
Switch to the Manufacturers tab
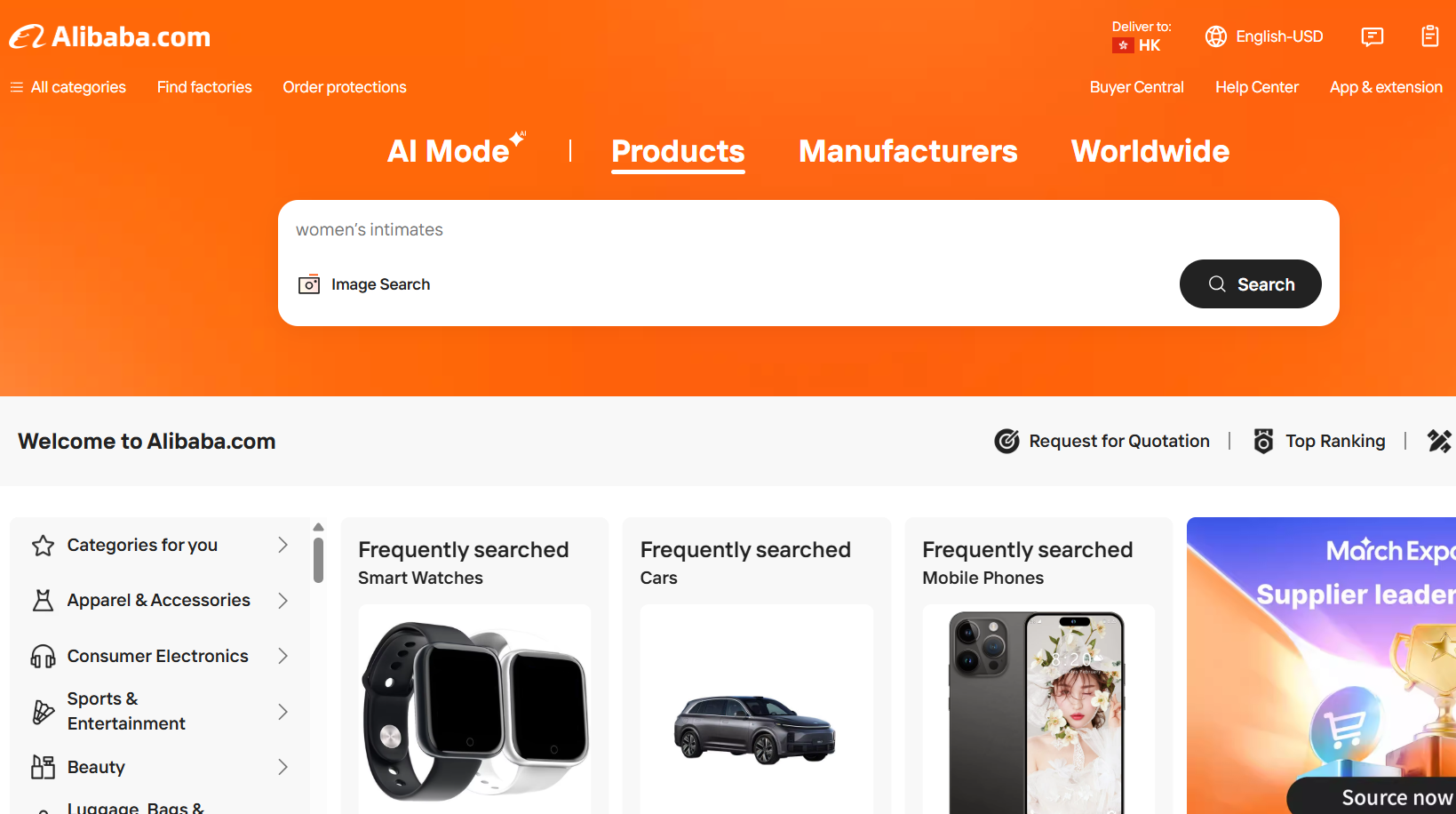pos(908,151)
